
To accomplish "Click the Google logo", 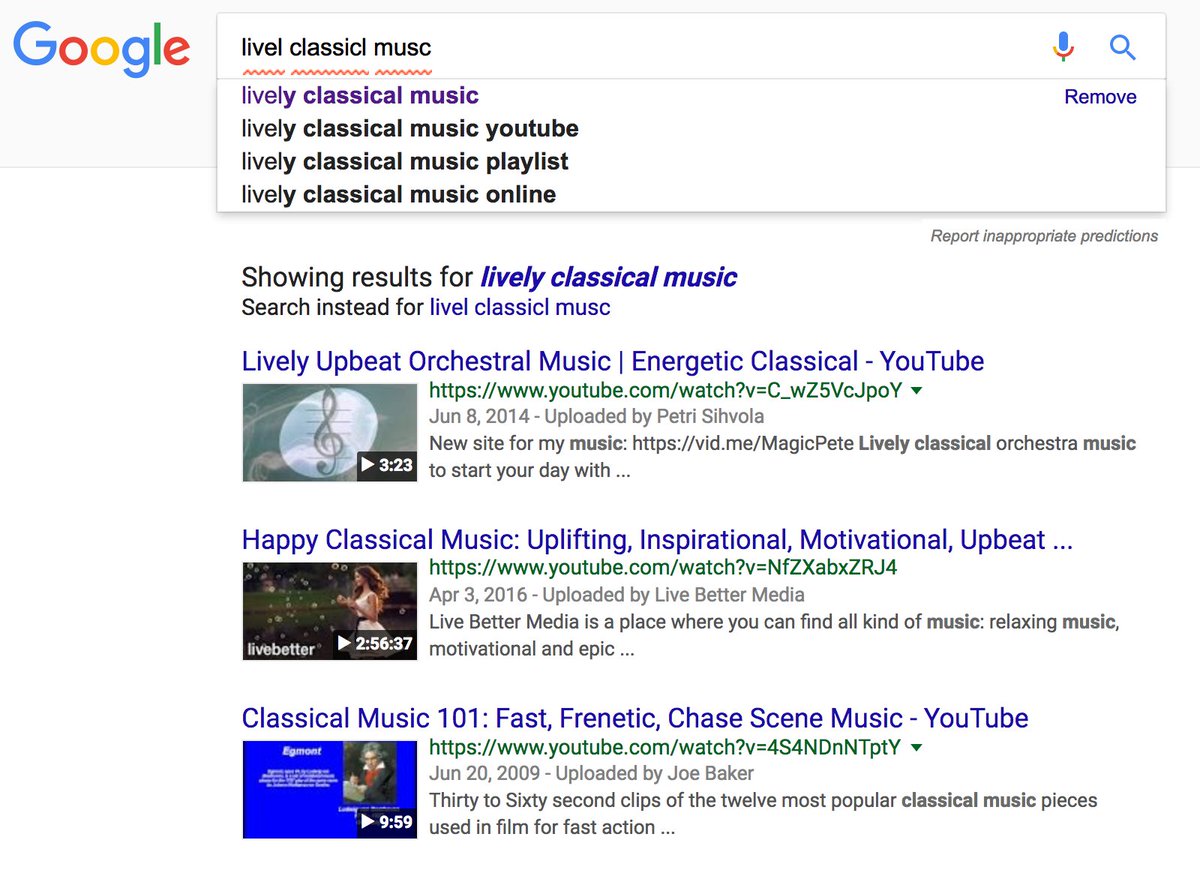I will pyautogui.click(x=101, y=50).
